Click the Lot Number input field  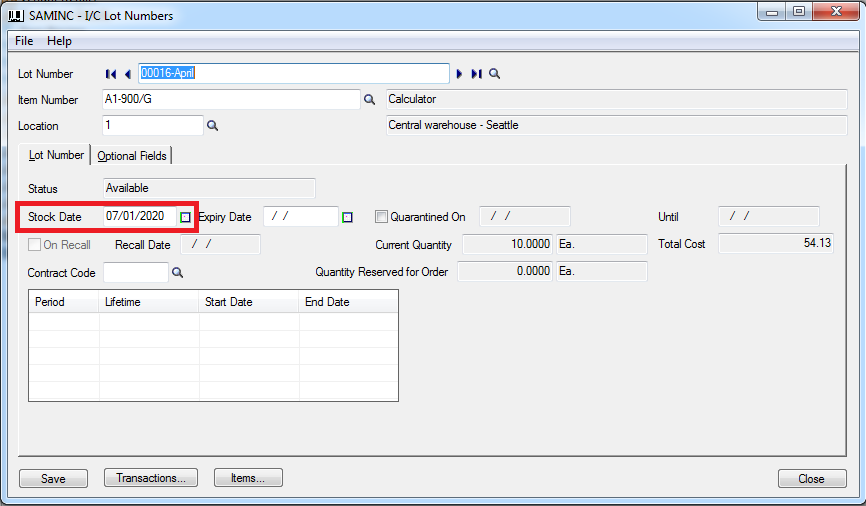pos(294,73)
